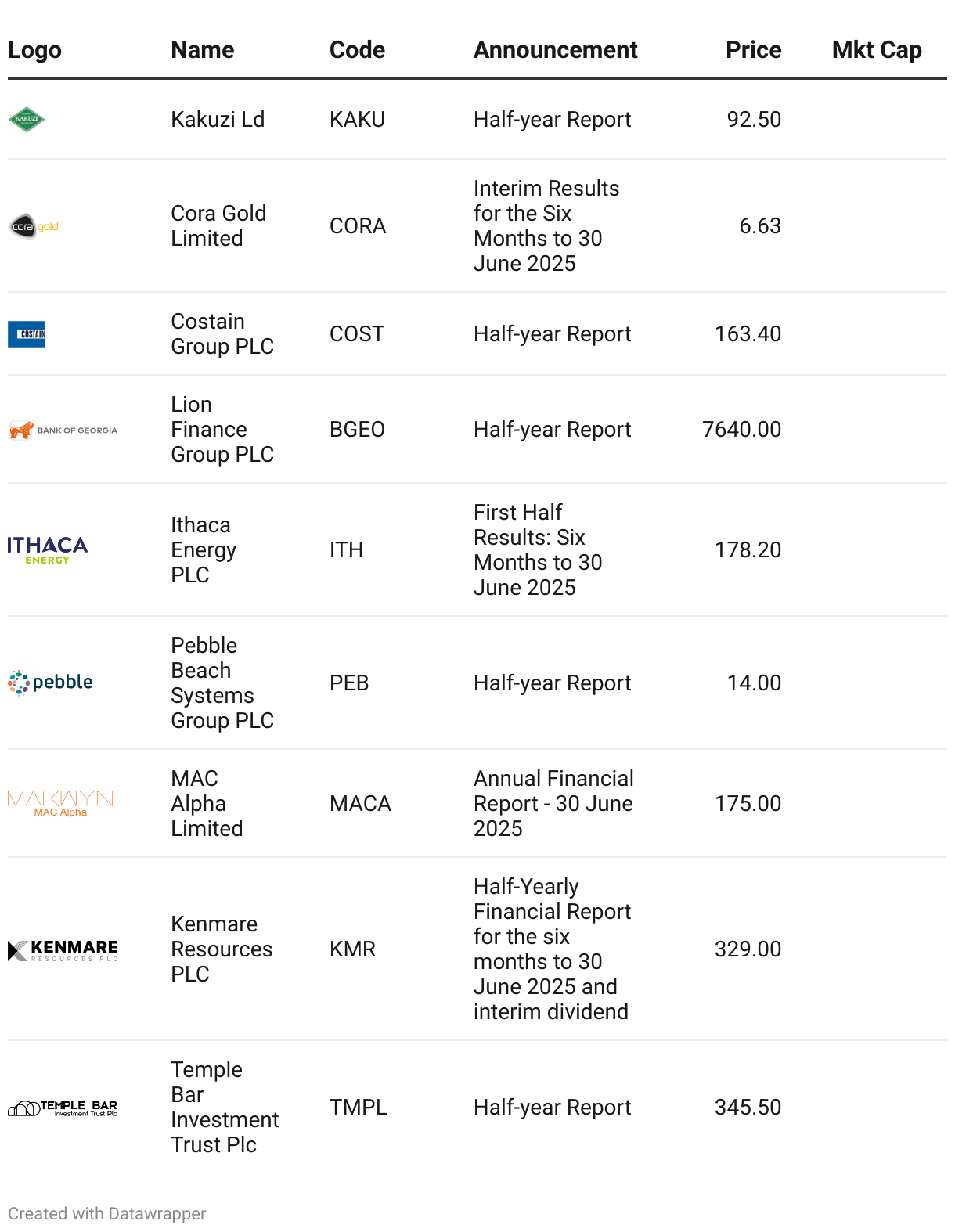Click the Costain blue logo
Screen dimensions: 955x1232
(x=27, y=334)
